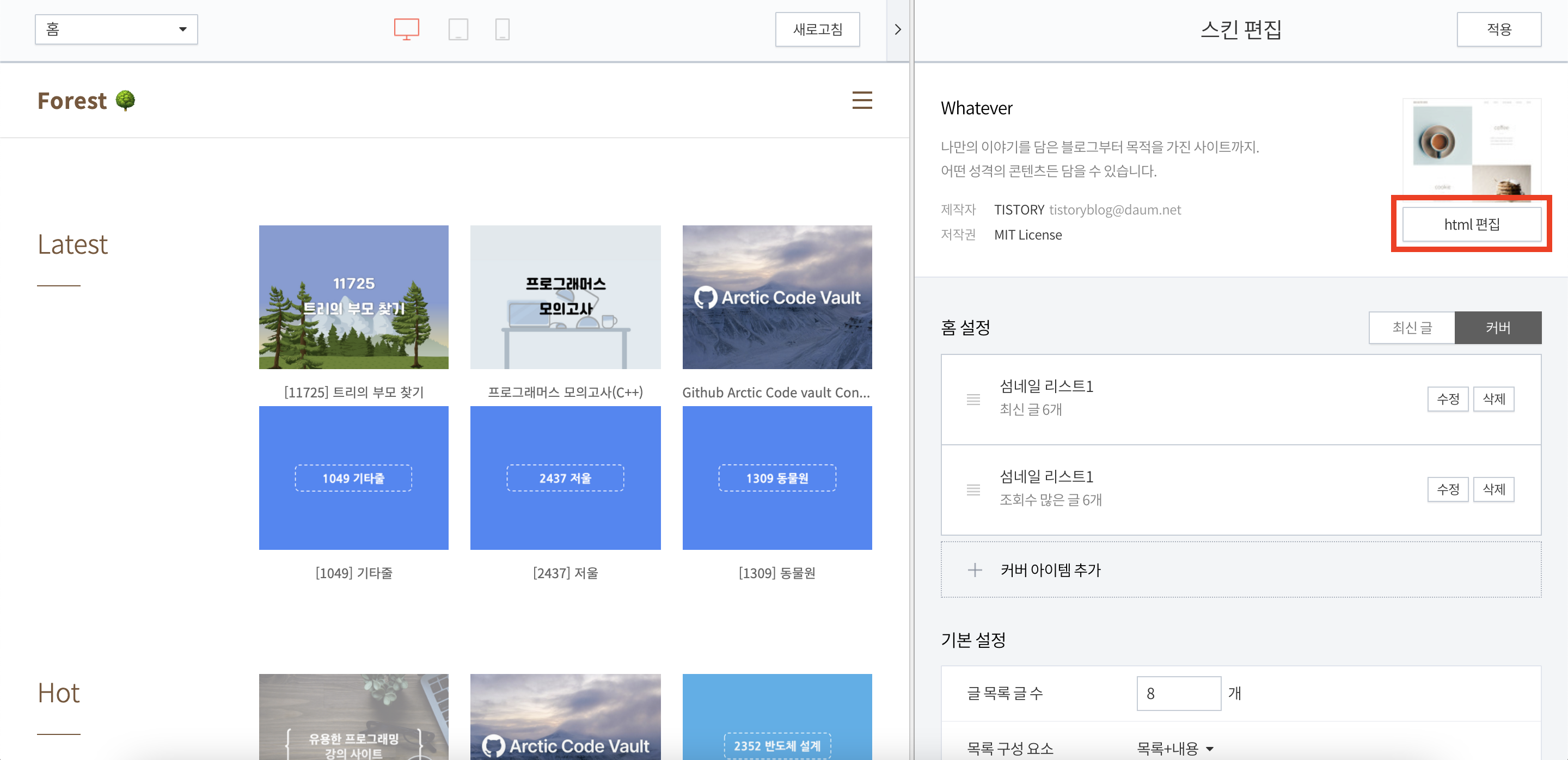This screenshot has width=1568, height=760.
Task: Click 수정 for 최신 글 6개 list
Action: [1448, 399]
